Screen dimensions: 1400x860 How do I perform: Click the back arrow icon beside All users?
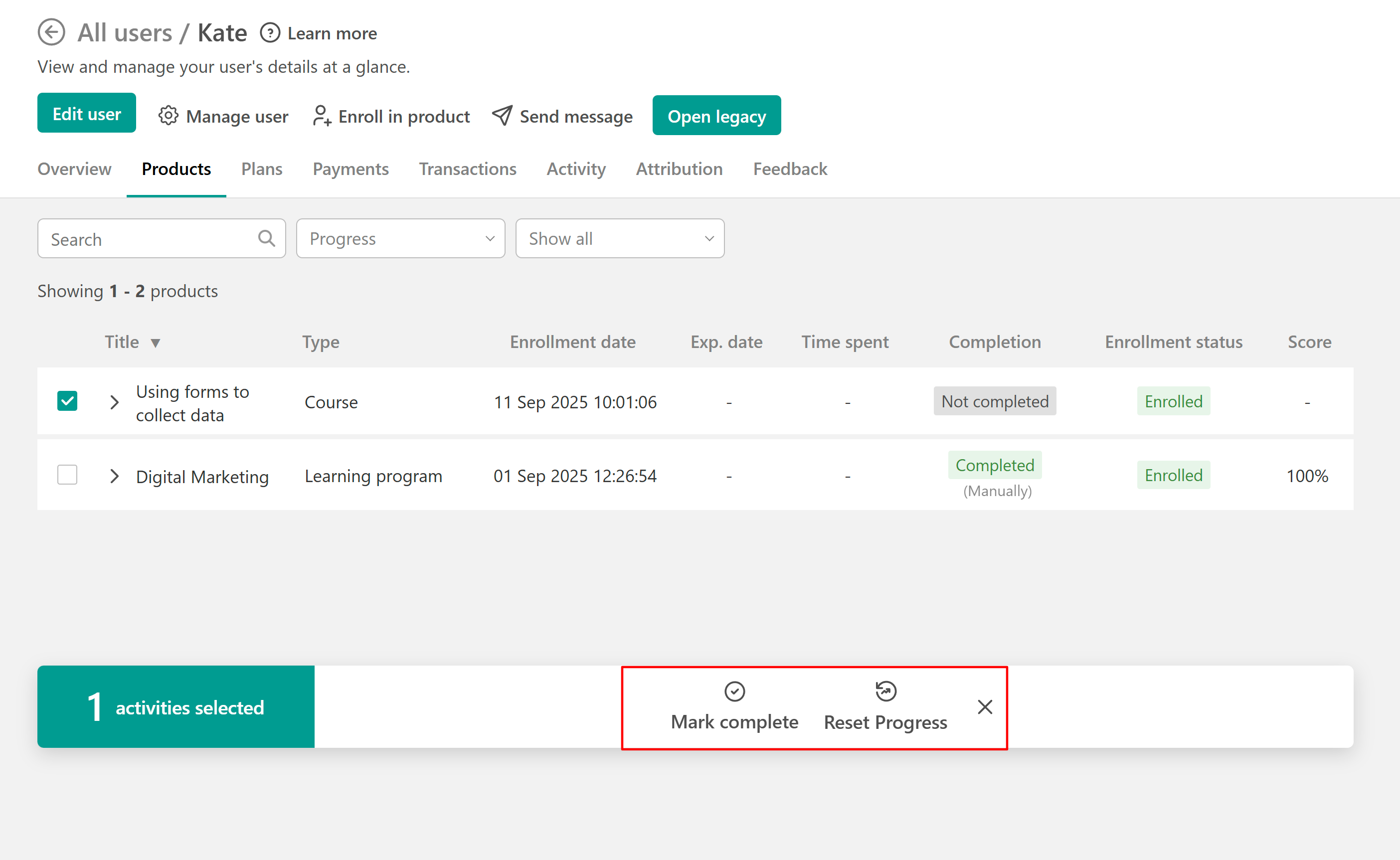(51, 32)
